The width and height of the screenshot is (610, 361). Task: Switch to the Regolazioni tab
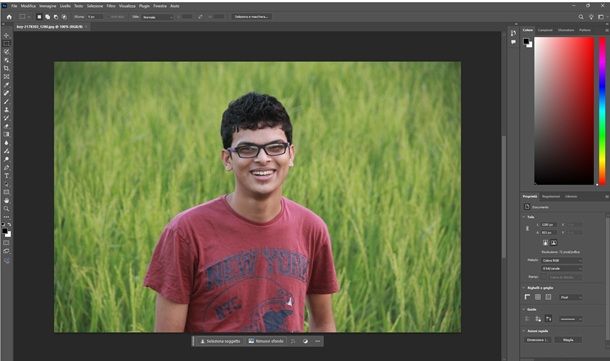pos(551,196)
